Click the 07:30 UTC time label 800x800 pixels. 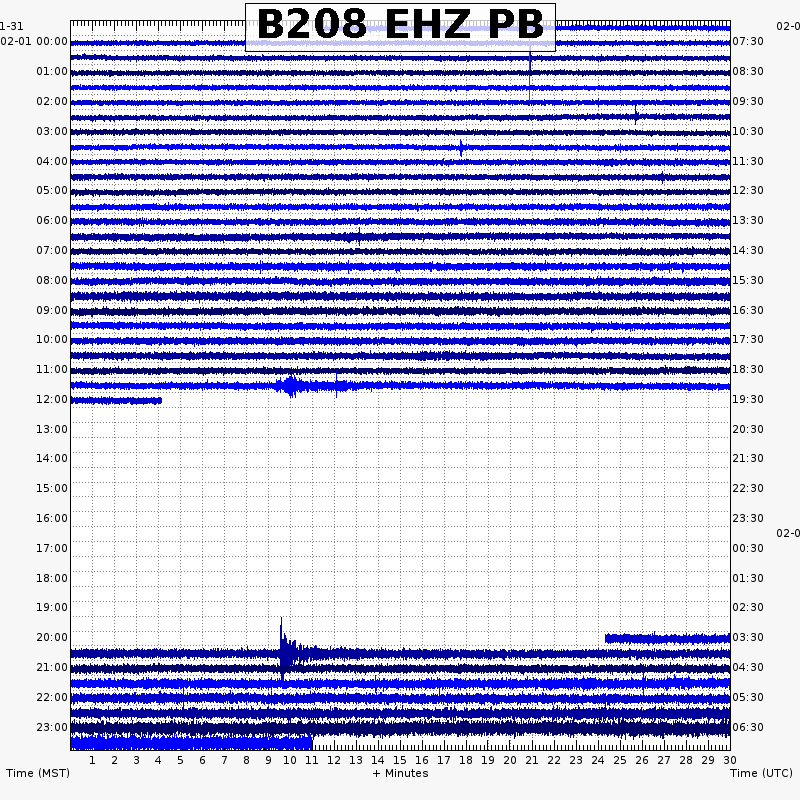[x=748, y=41]
